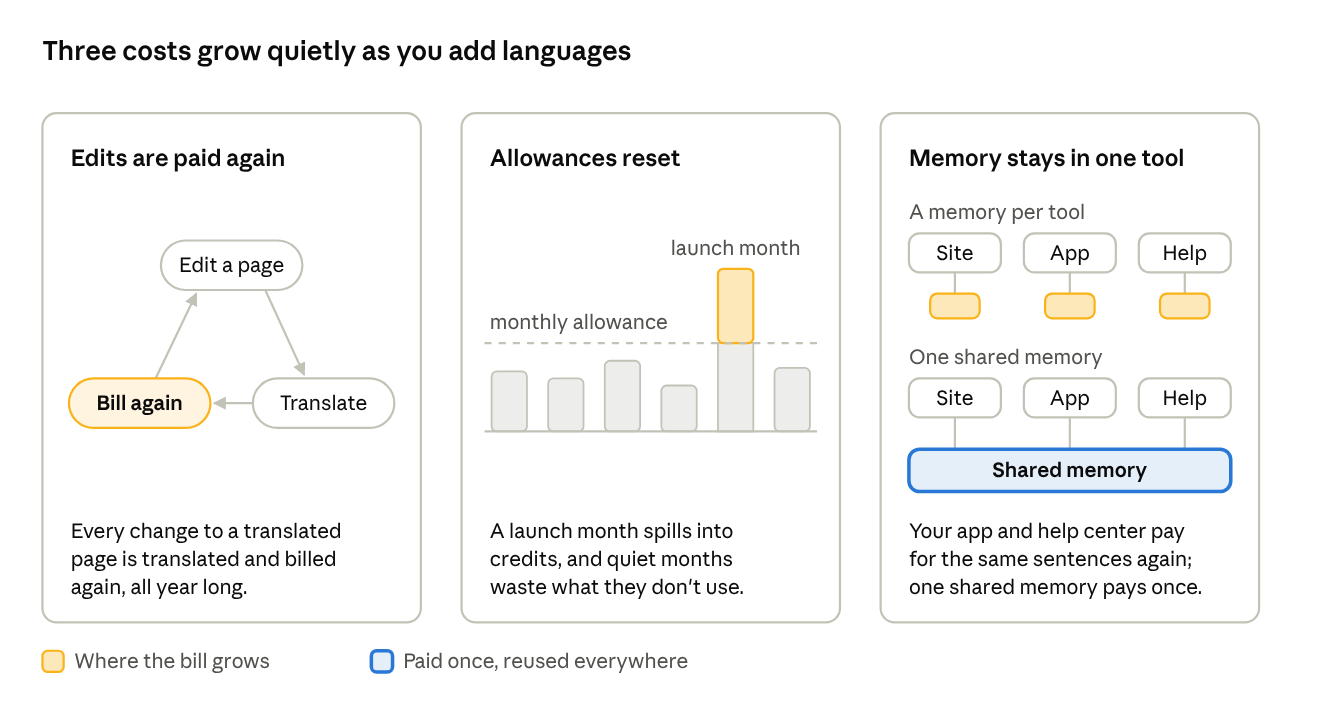Click the "One shared memory" subheading

pos(1005,357)
